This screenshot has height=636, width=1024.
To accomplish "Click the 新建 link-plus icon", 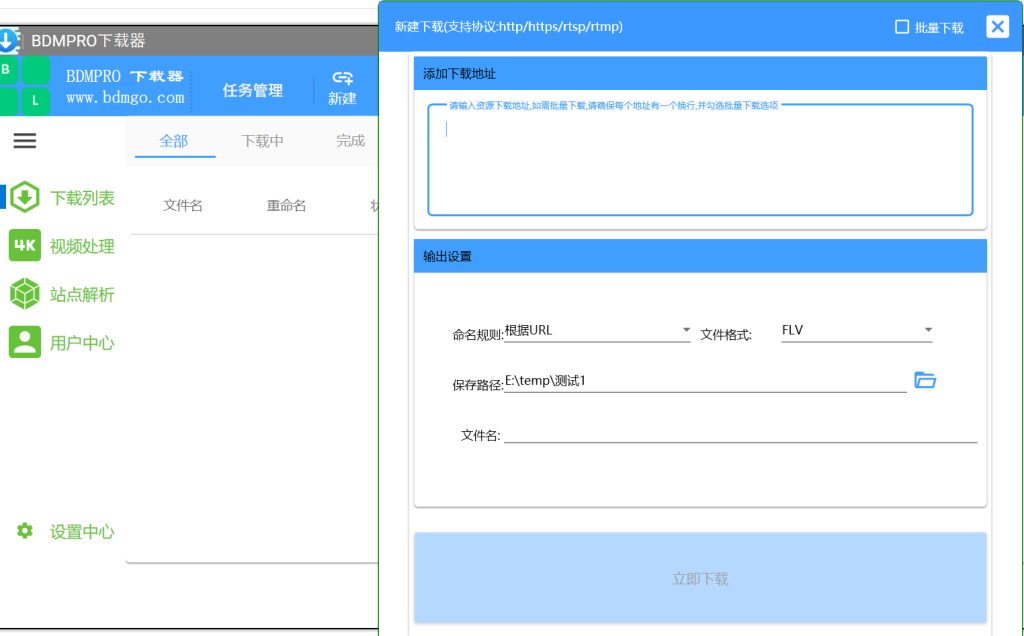I will click(342, 78).
